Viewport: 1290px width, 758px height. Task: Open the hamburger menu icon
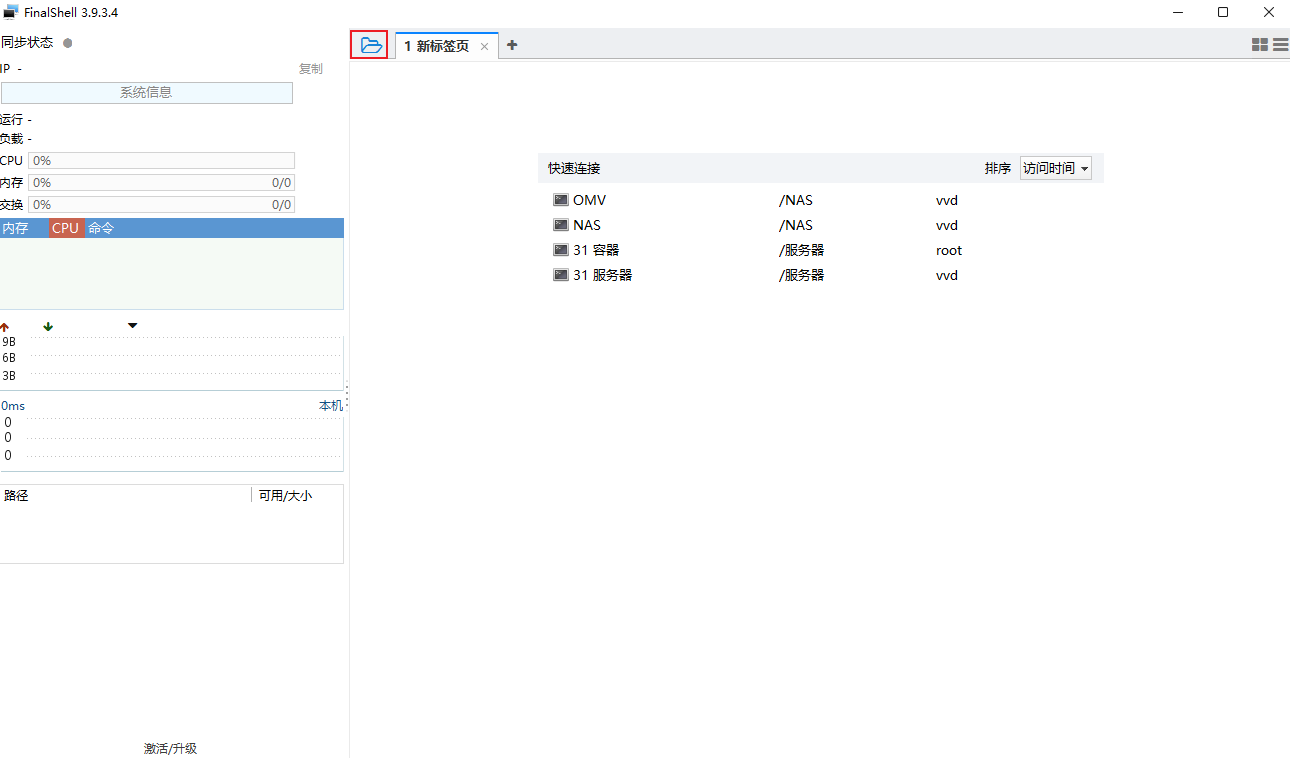click(x=1280, y=45)
